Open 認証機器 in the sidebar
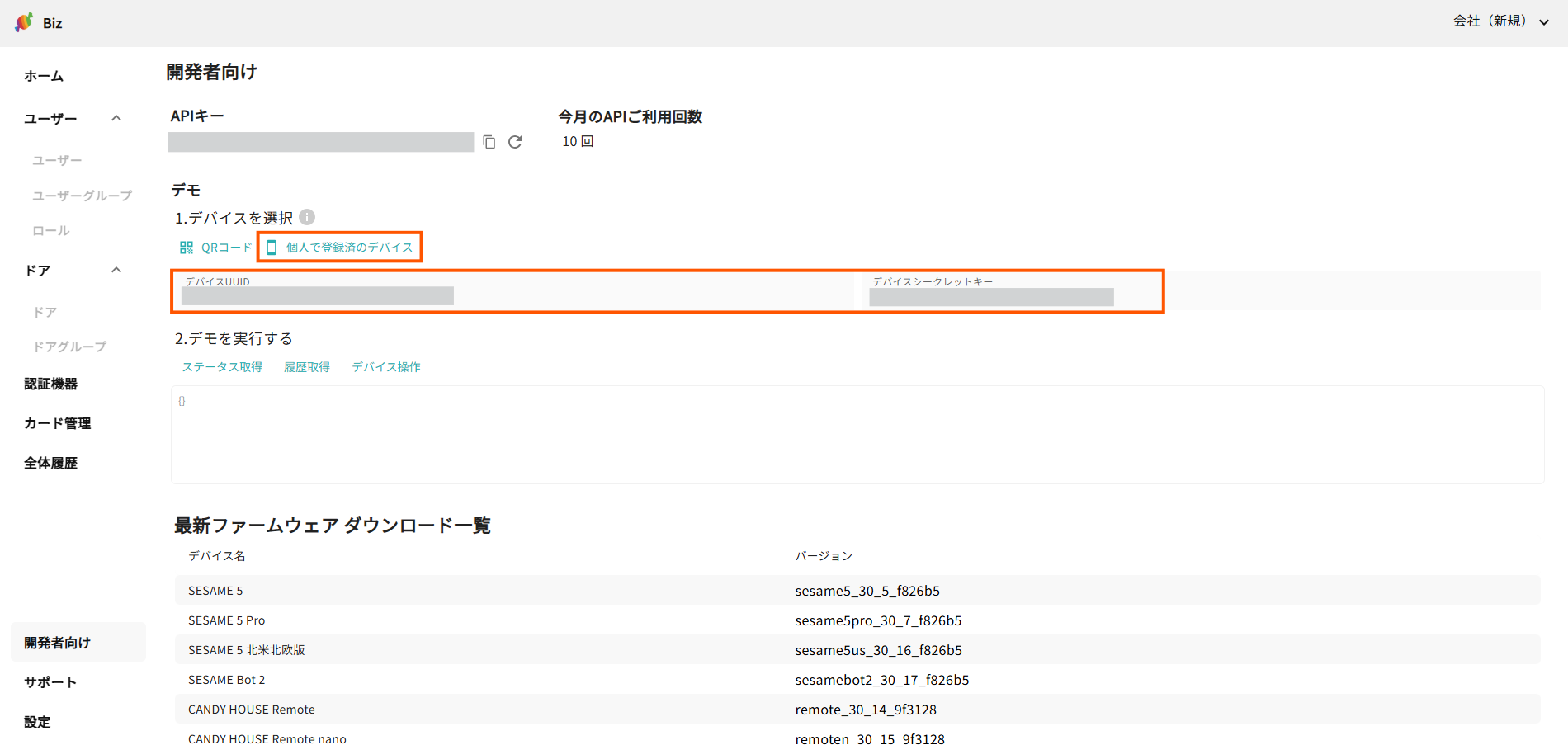1568x745 pixels. click(51, 384)
